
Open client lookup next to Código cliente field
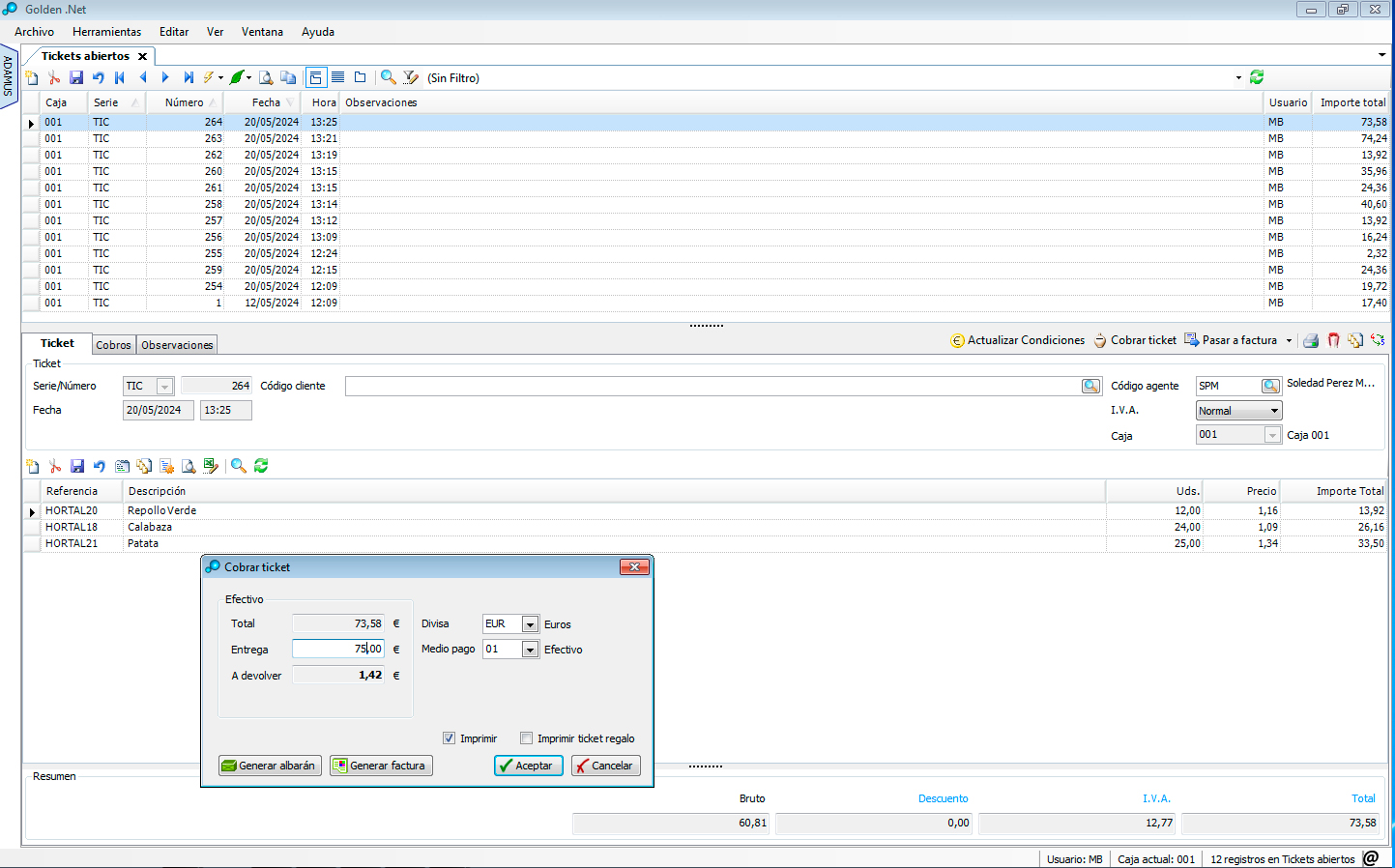click(x=1091, y=386)
